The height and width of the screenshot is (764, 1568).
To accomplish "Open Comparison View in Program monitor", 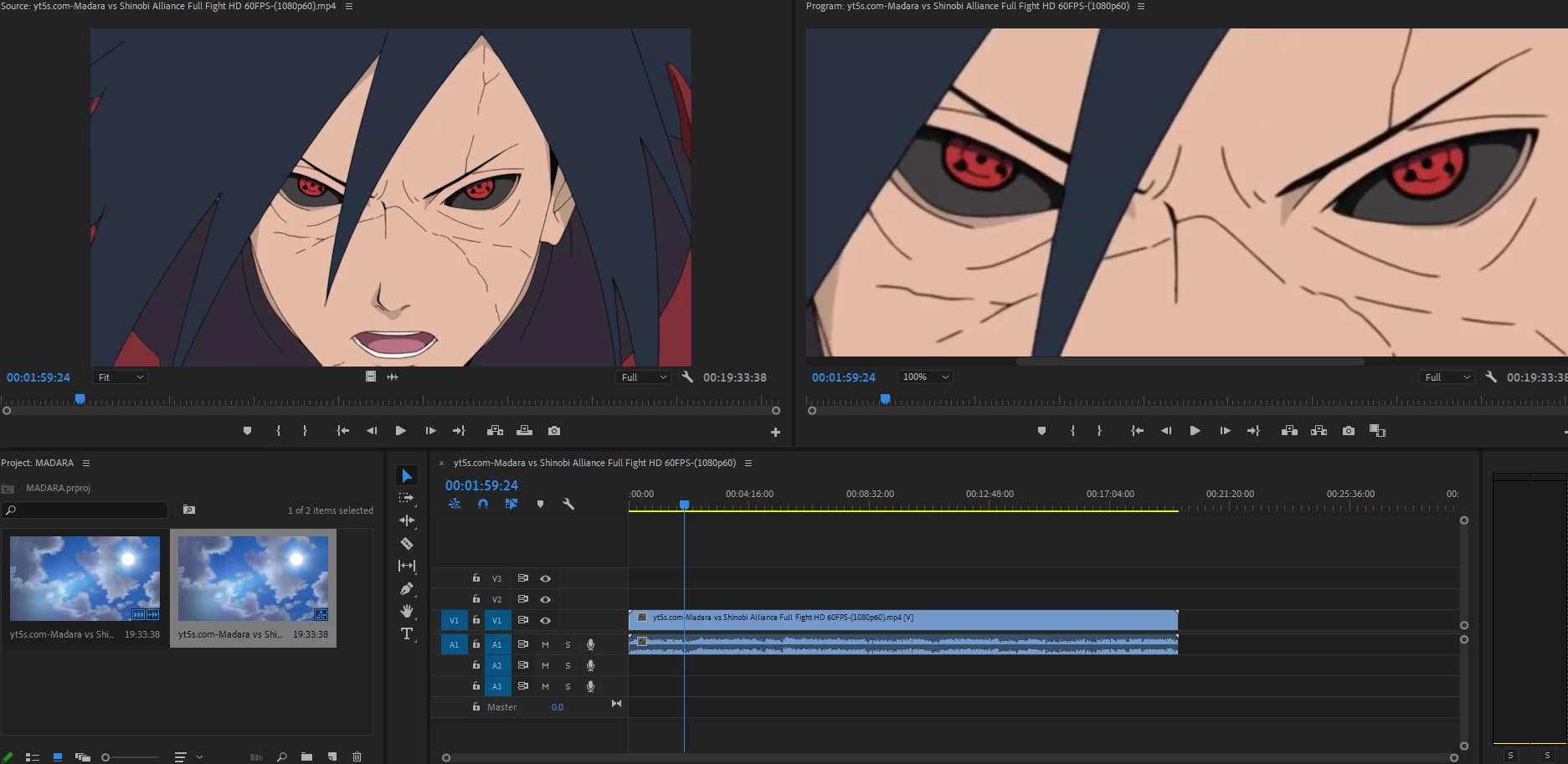I will [1378, 431].
